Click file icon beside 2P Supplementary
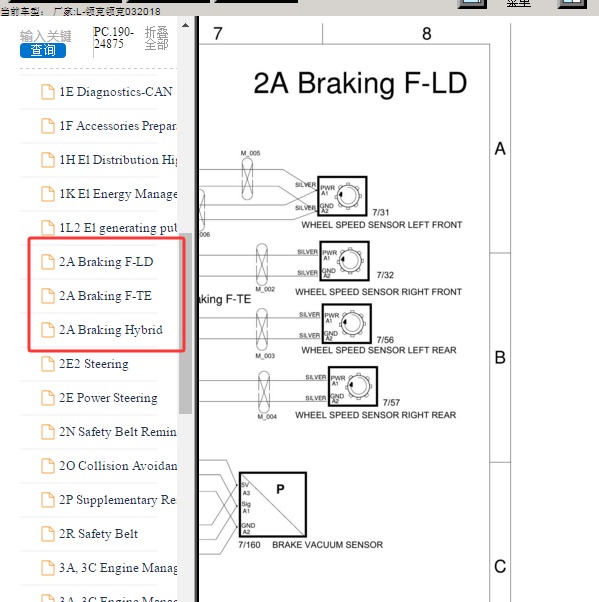 (48, 500)
